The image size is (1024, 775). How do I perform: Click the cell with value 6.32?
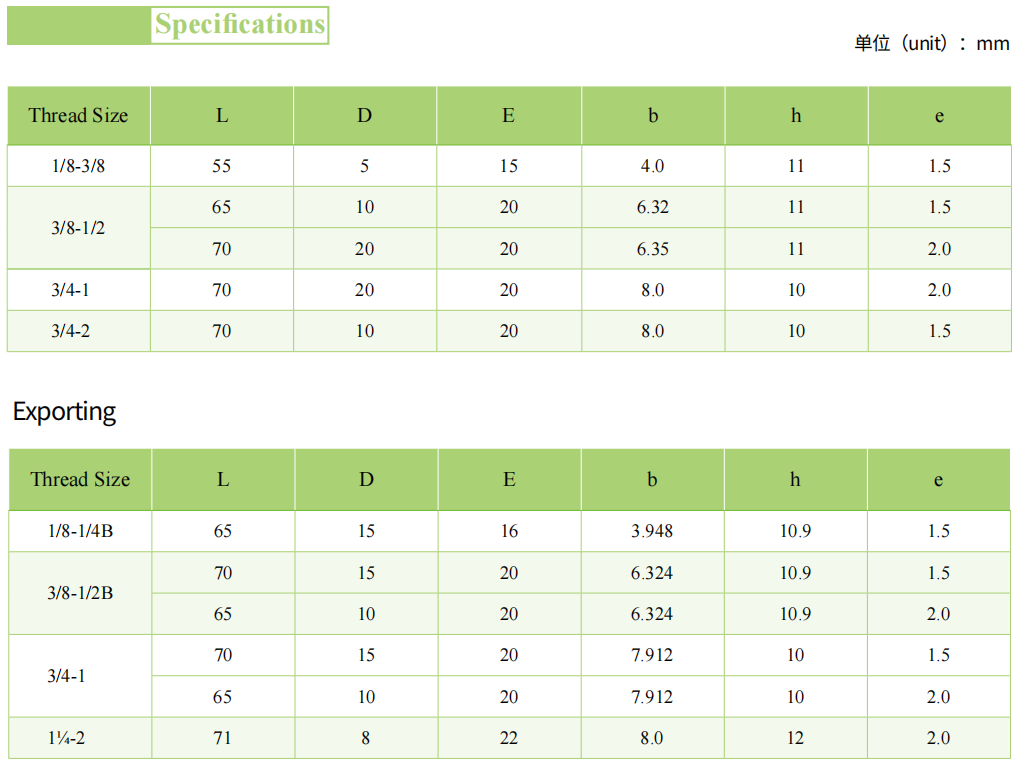[x=652, y=207]
